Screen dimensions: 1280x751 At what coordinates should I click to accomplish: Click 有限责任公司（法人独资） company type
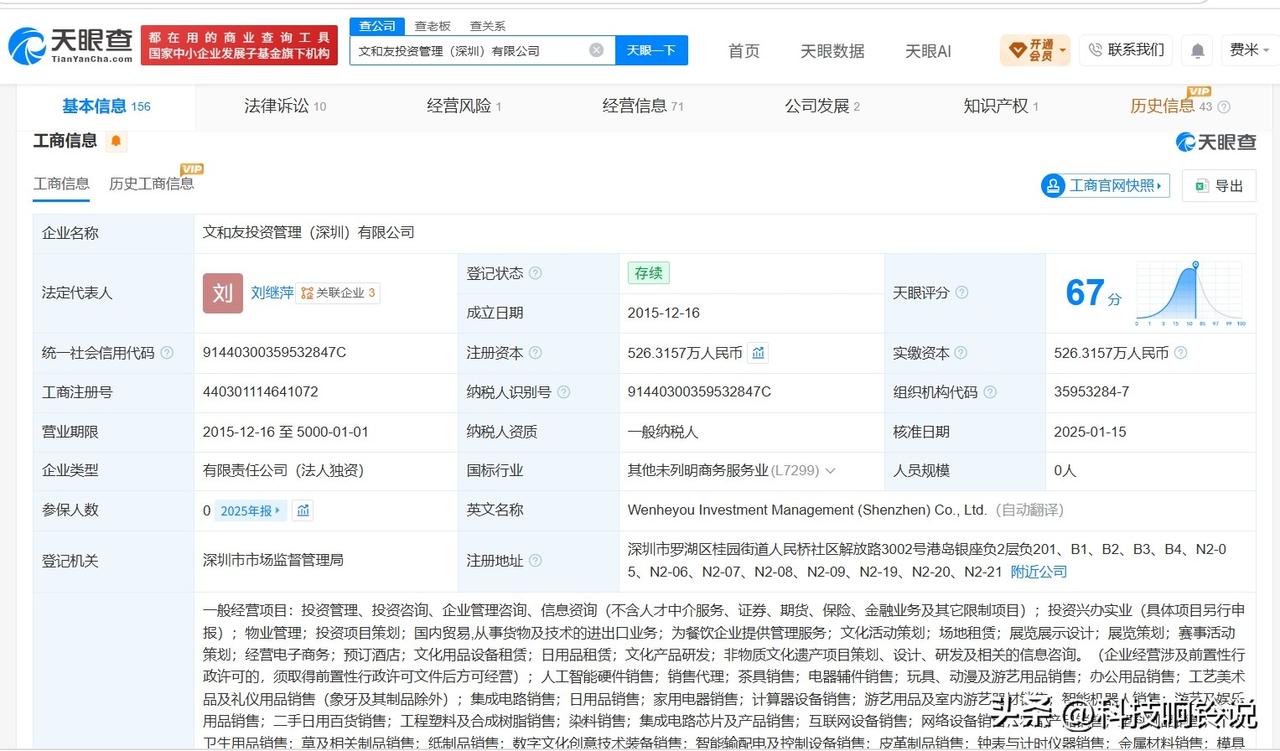tap(283, 470)
